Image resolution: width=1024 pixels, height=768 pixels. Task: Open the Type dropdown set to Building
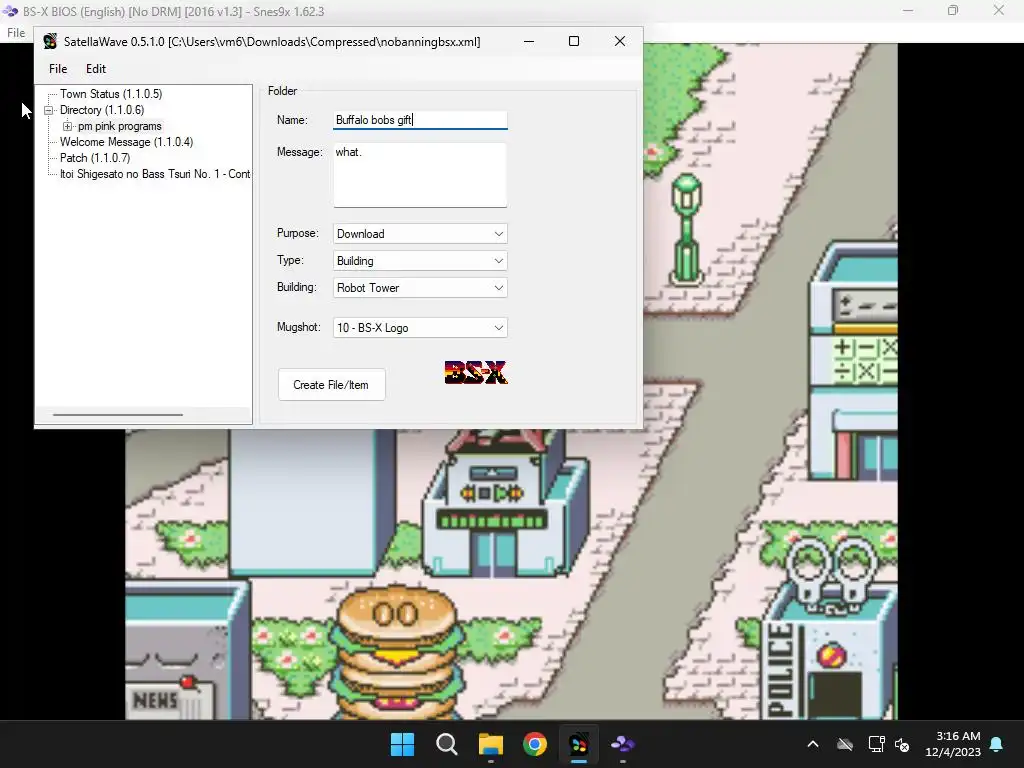point(420,261)
